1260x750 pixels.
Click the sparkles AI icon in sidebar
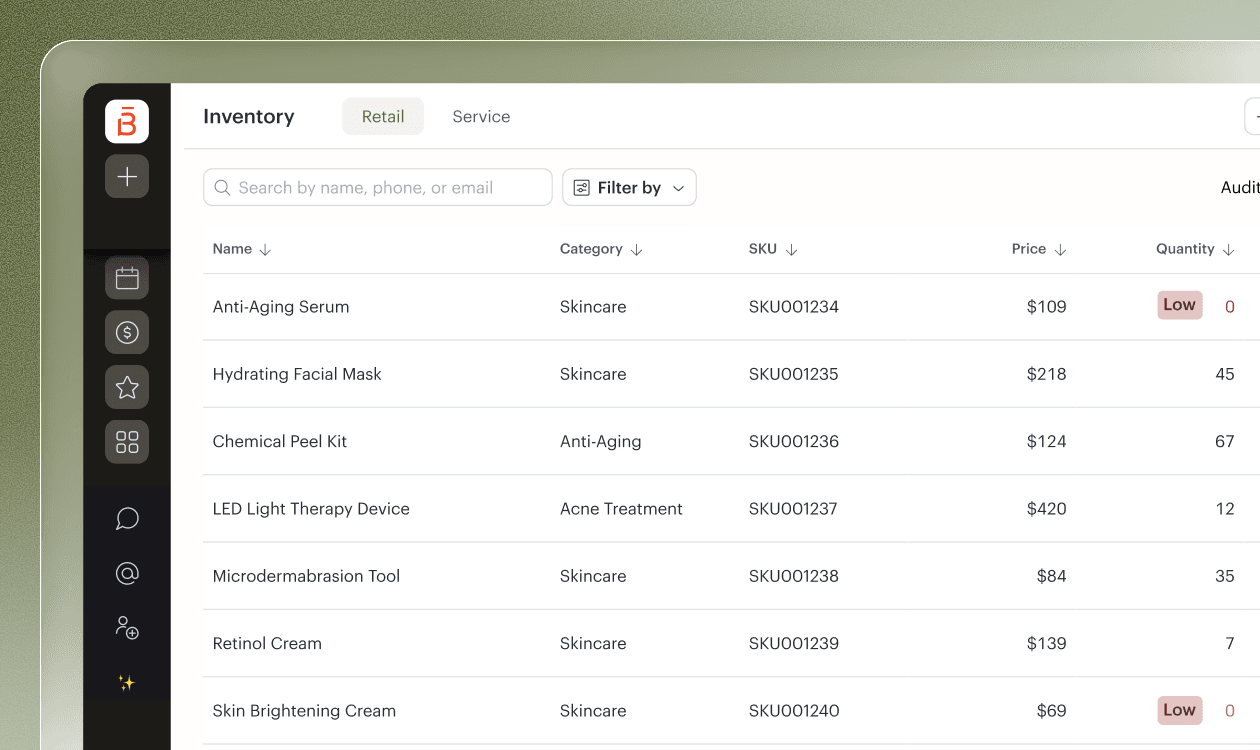pyautogui.click(x=127, y=683)
